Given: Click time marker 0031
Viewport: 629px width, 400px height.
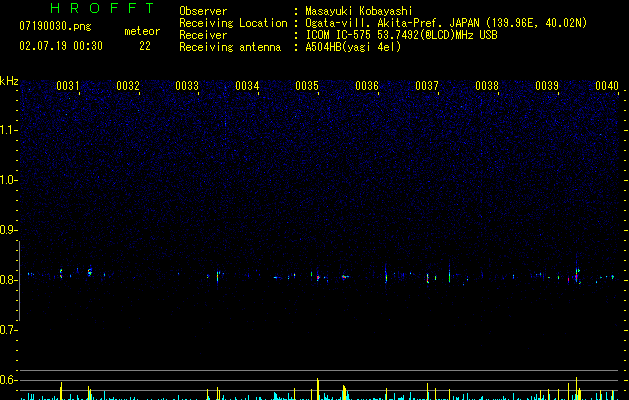Looking at the screenshot, I should [68, 85].
